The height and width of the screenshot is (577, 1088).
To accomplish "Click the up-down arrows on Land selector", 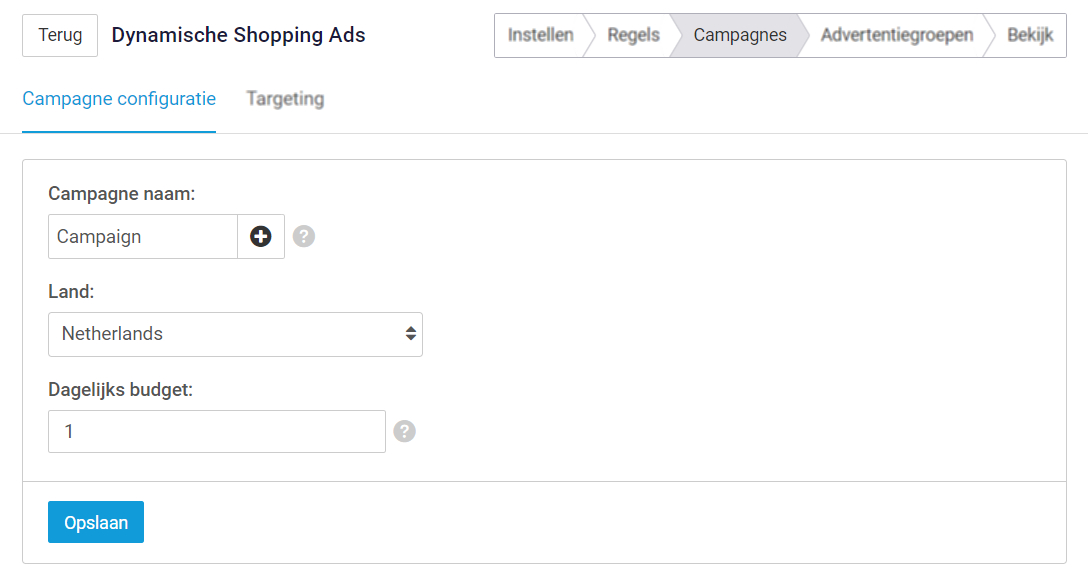I will (x=411, y=334).
